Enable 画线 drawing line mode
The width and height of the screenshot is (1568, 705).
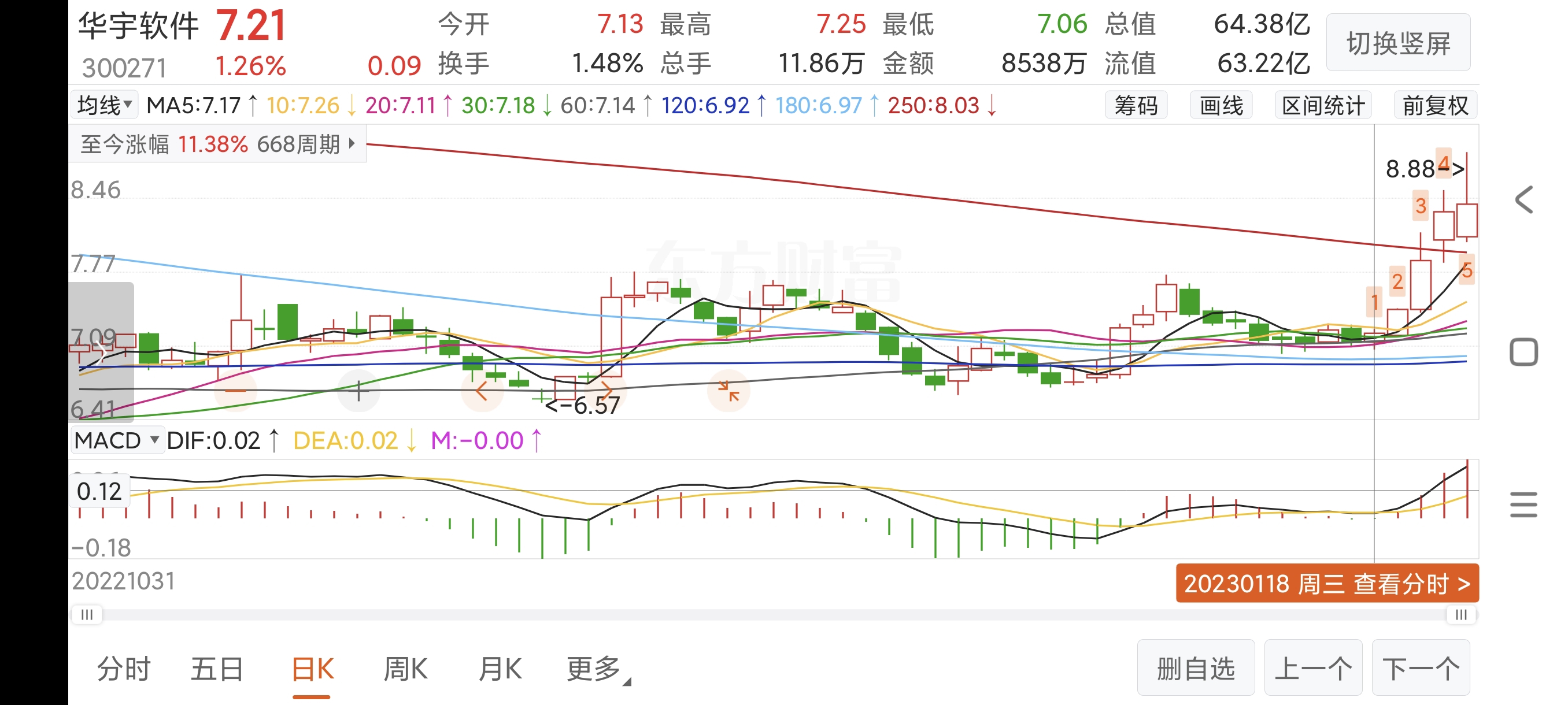[x=1221, y=106]
